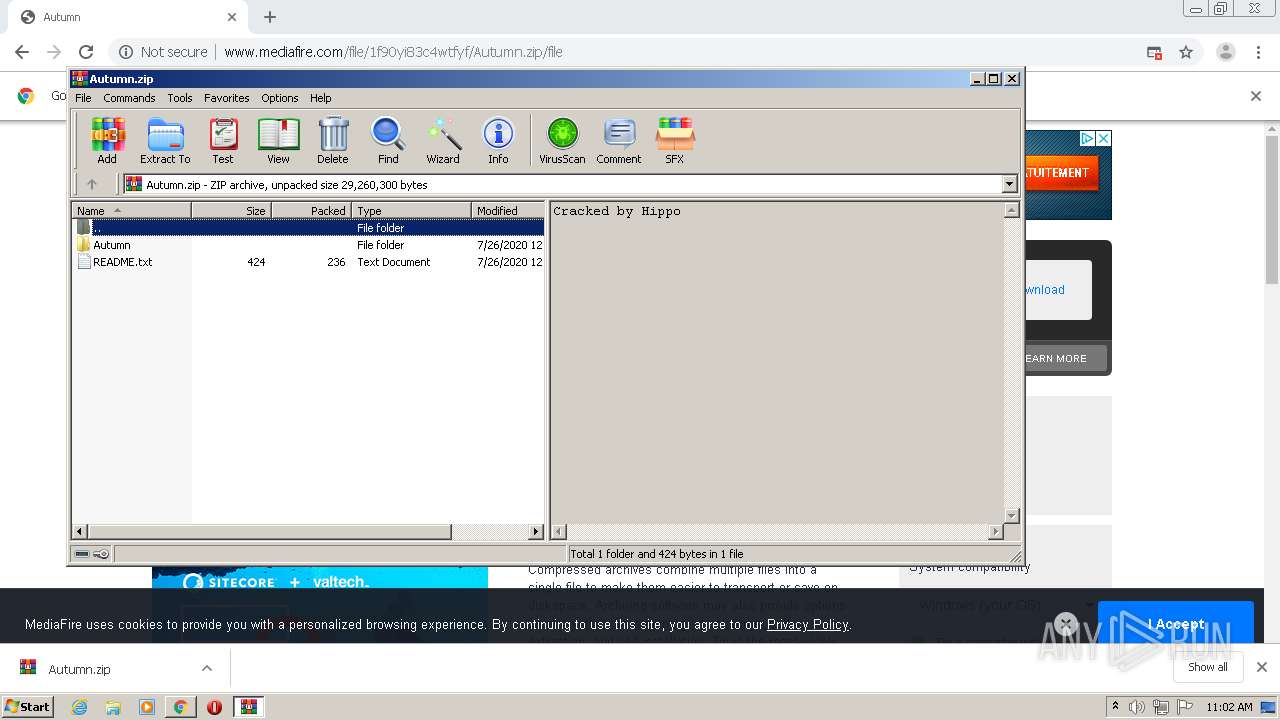Click the volume icon in the system tray
1280x720 pixels.
pos(1137,707)
